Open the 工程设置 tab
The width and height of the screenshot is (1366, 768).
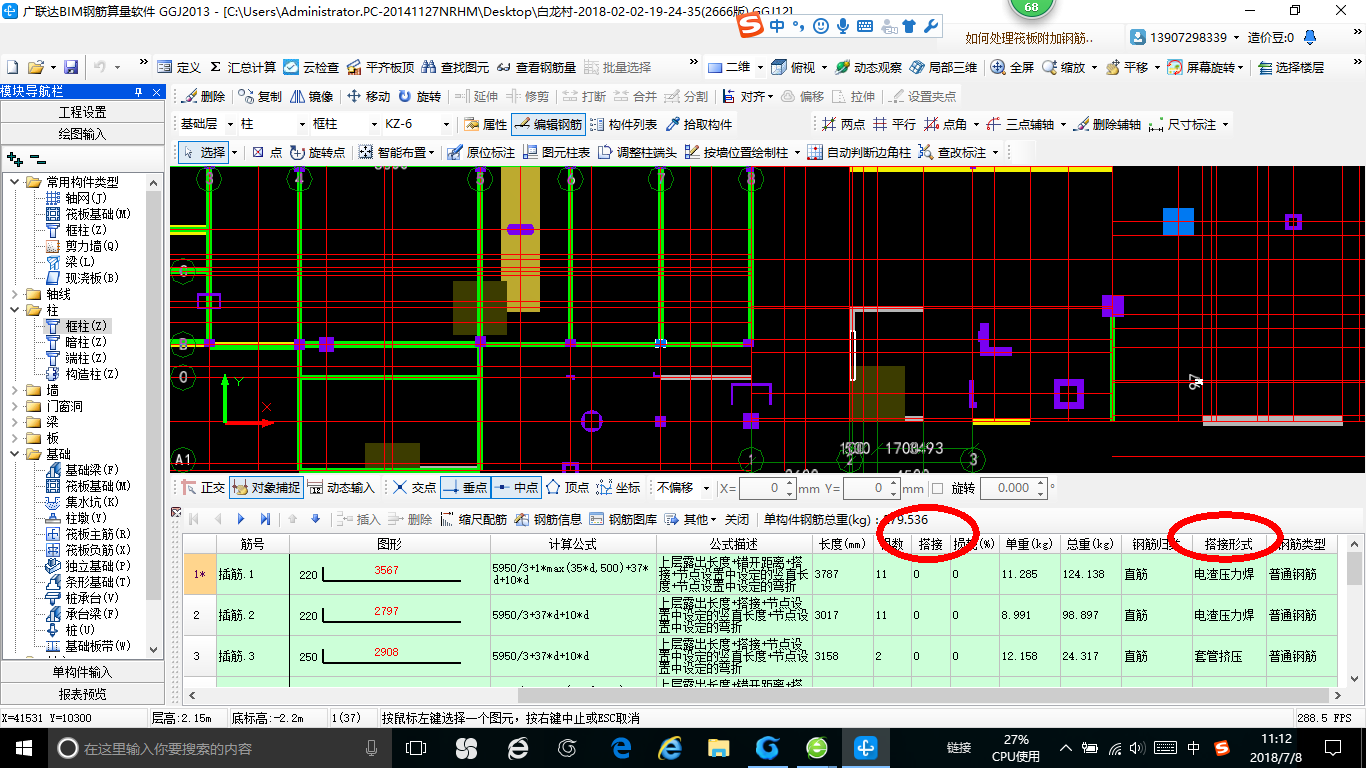click(x=82, y=112)
